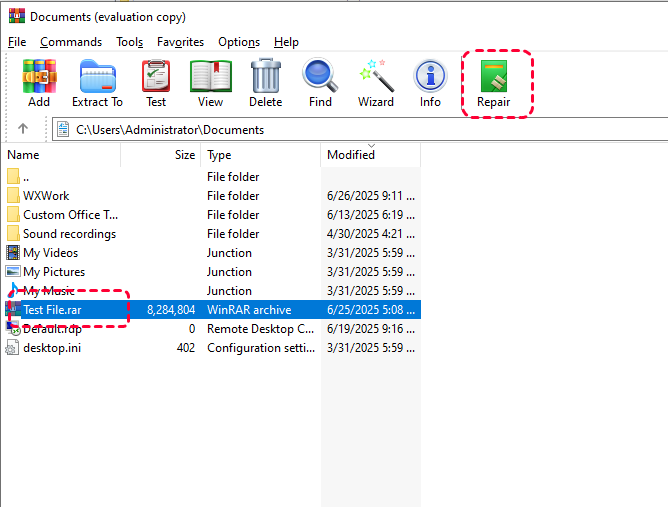Select the WXWork folder icon
The width and height of the screenshot is (668, 507).
13,195
